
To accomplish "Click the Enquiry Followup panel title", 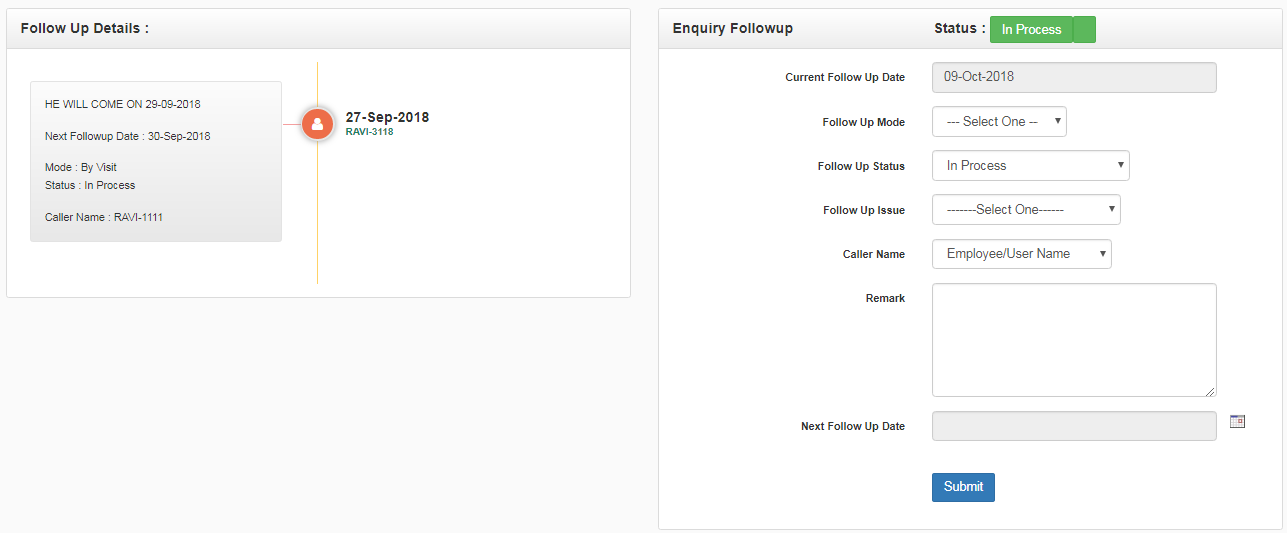I will (x=733, y=29).
